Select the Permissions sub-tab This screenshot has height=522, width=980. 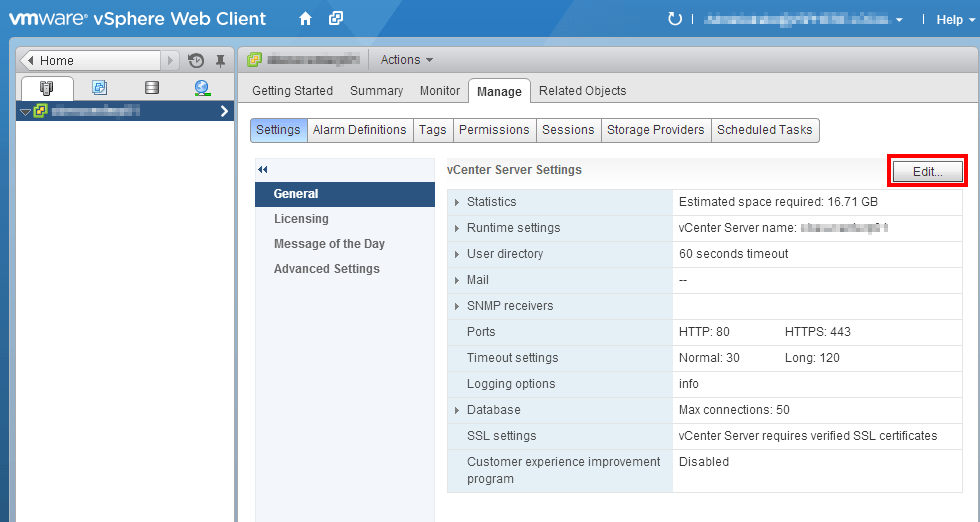[x=494, y=130]
